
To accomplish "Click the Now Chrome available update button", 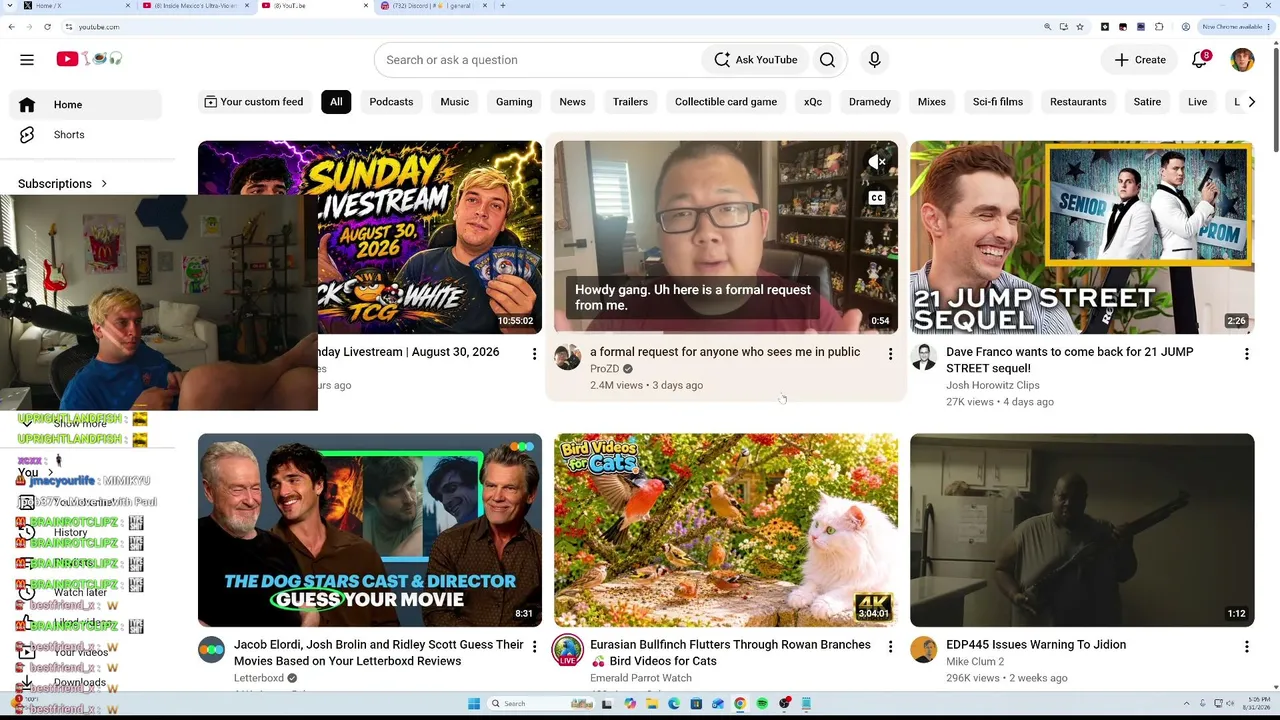I will pos(1235,27).
